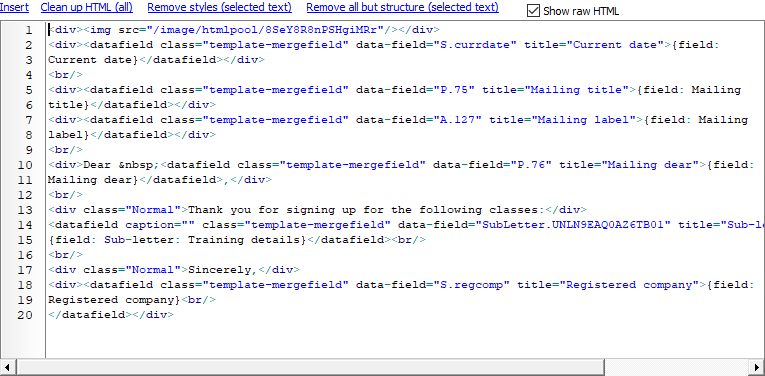
Task: Click the Insert link
Action: tap(14, 7)
